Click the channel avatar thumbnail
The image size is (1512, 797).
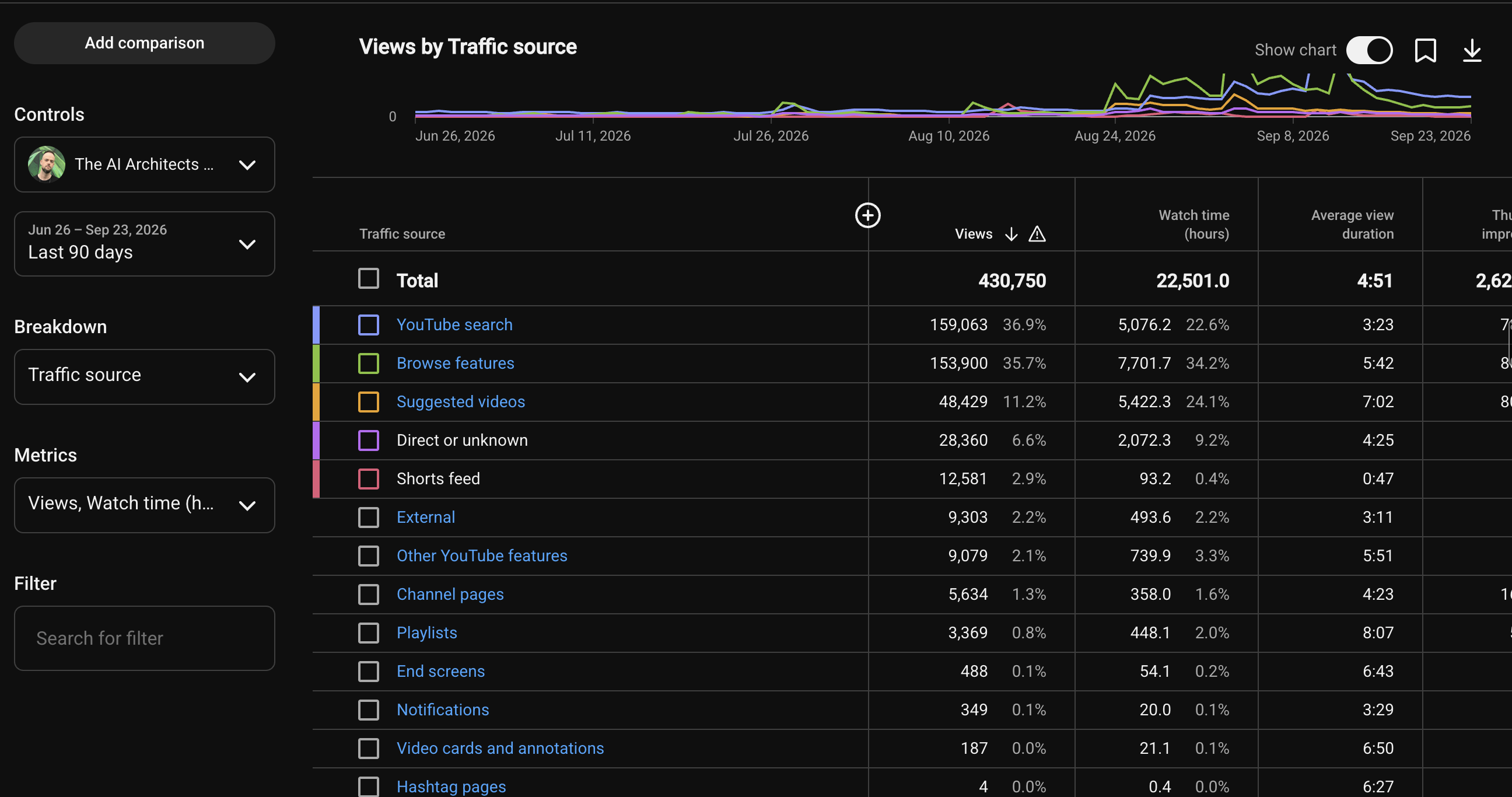click(x=46, y=164)
